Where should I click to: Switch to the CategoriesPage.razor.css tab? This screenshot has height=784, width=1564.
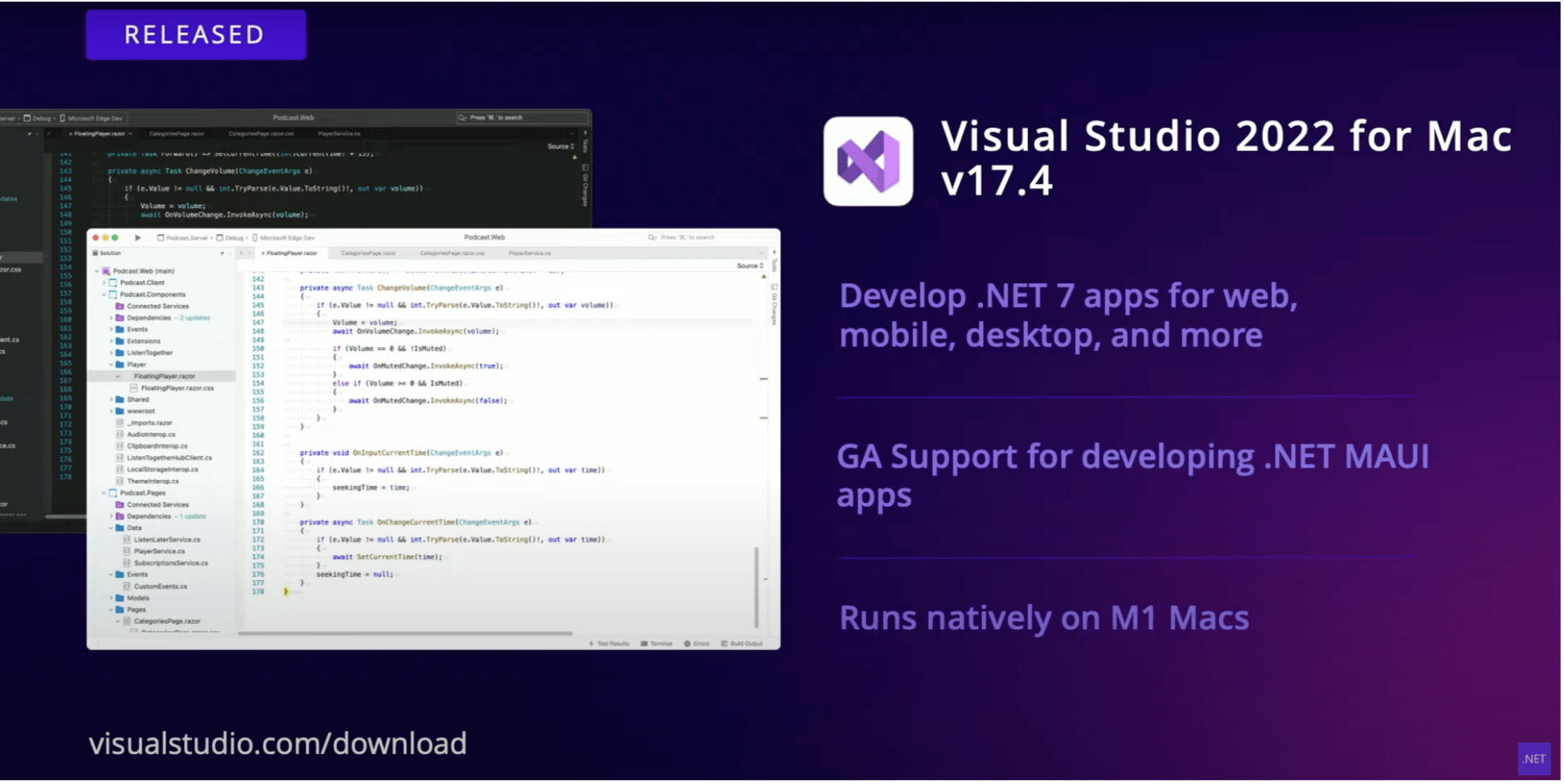(453, 253)
